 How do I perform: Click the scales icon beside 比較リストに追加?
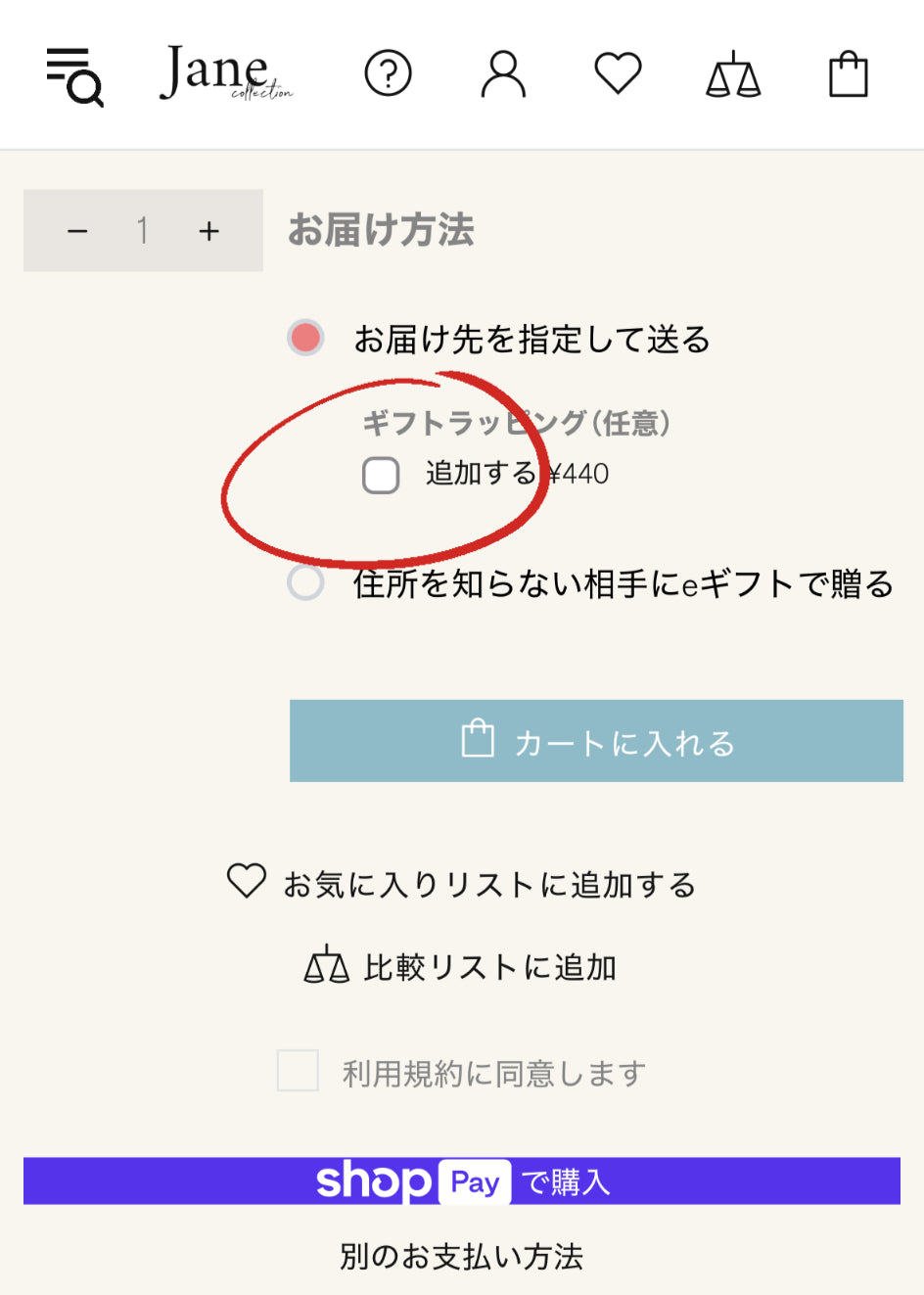tap(326, 965)
